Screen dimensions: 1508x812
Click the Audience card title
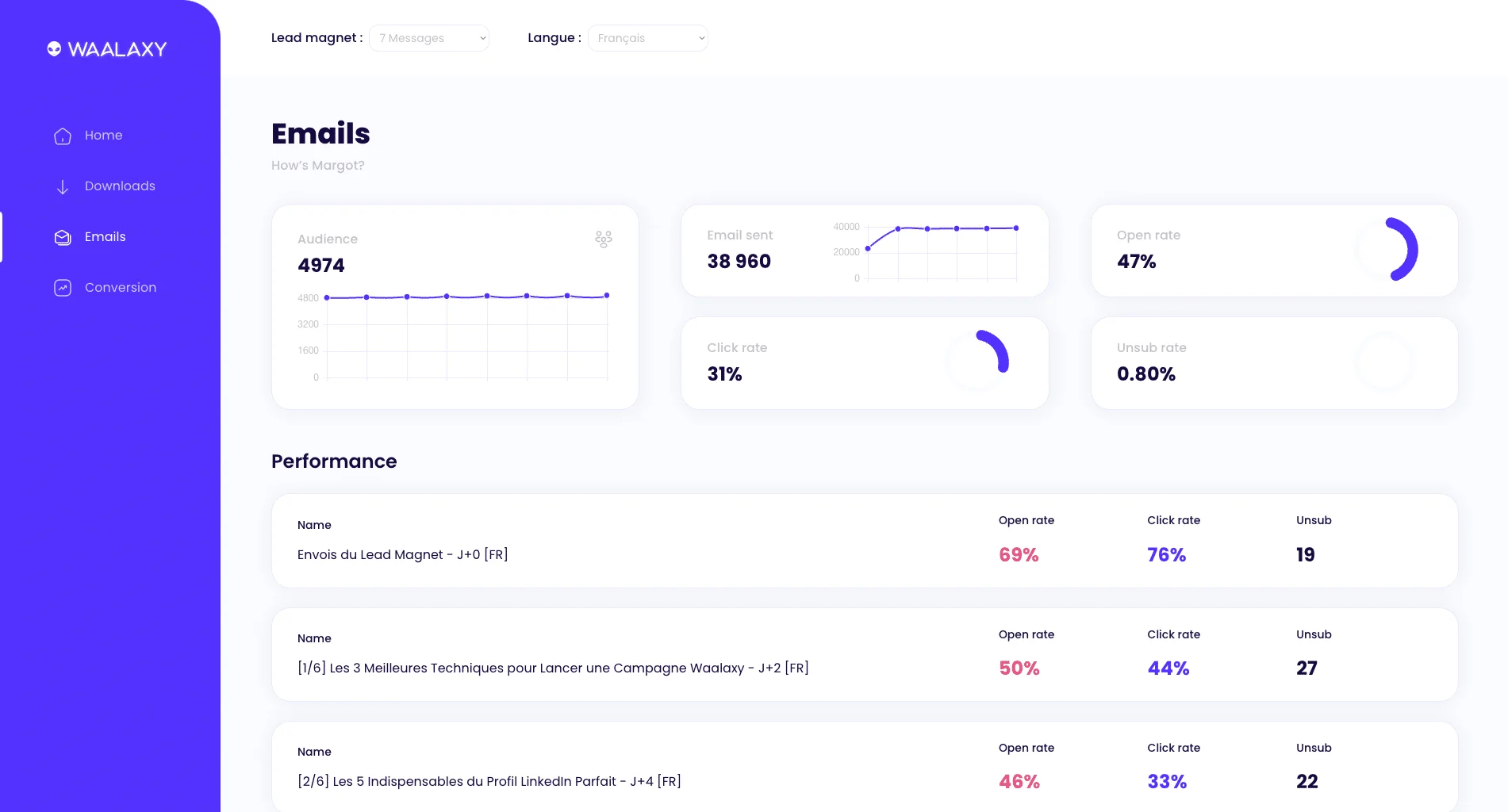point(328,239)
